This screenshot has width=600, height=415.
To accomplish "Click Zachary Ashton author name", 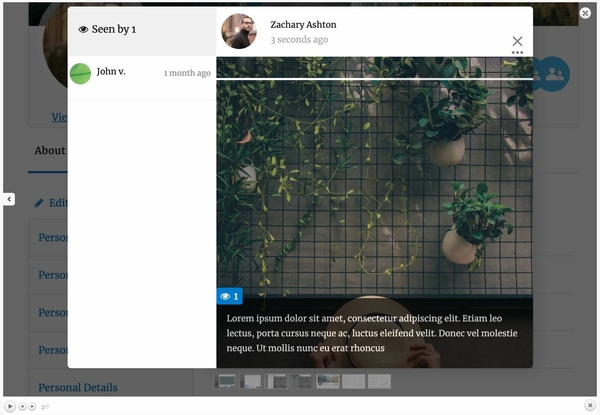I will [x=303, y=24].
